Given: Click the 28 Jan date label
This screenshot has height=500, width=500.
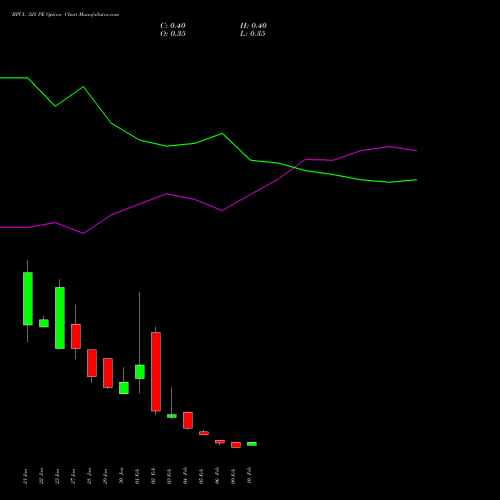Looking at the screenshot, I should [x=90, y=476].
